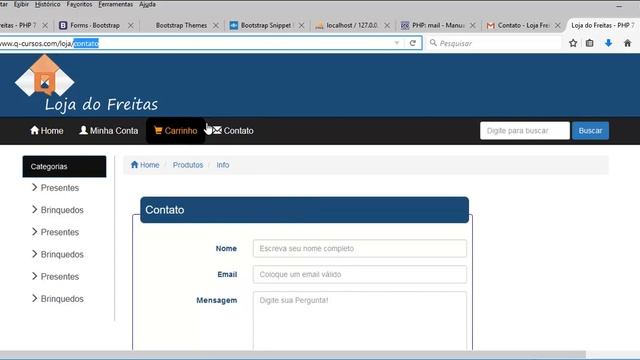640x360 pixels.
Task: Open the bookmarks list icon
Action: (x=589, y=43)
